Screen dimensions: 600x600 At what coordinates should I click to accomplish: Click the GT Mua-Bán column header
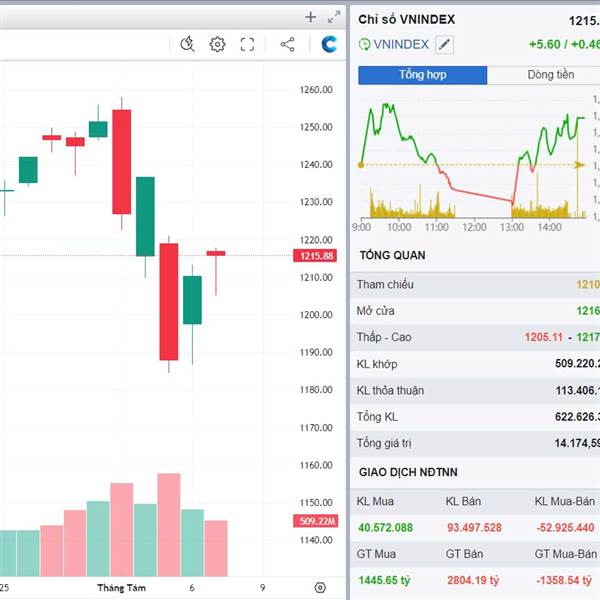566,554
